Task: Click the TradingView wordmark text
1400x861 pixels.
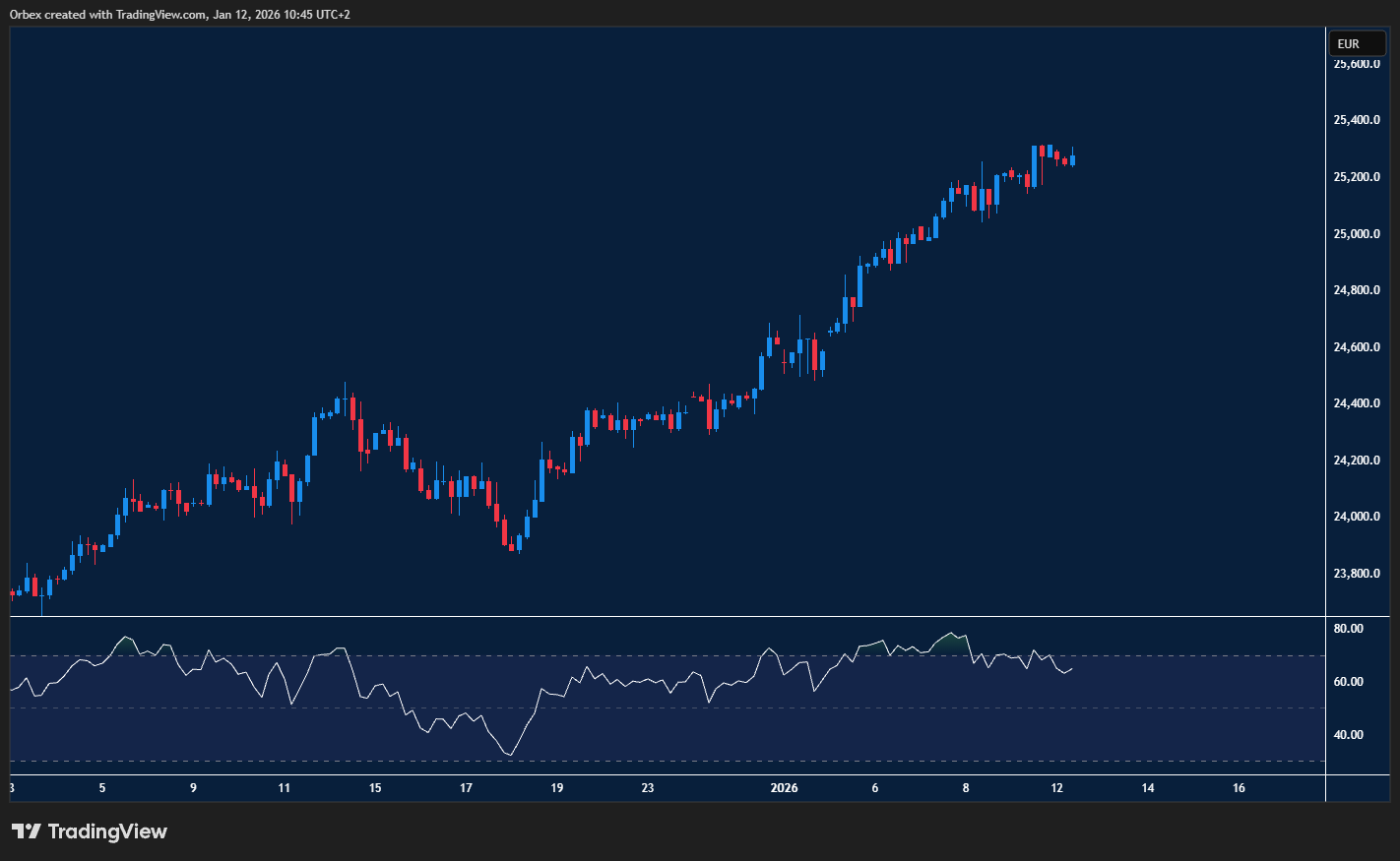Action: tap(107, 831)
